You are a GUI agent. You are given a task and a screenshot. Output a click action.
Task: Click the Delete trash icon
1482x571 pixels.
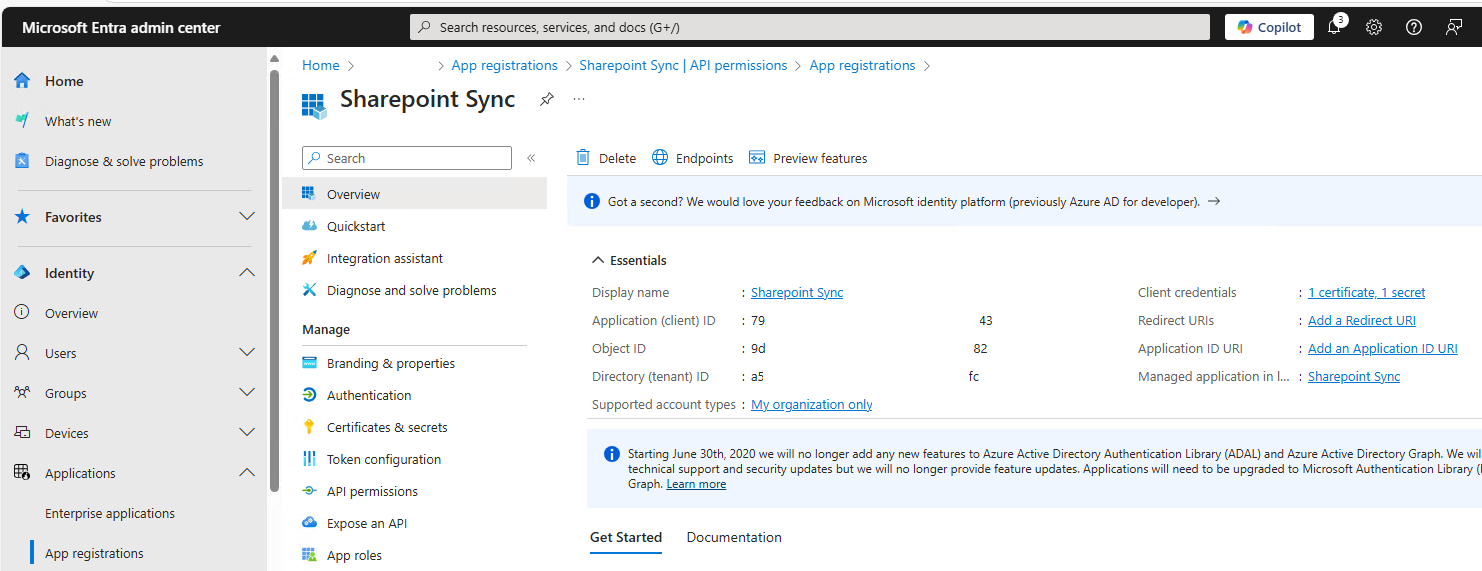coord(583,158)
